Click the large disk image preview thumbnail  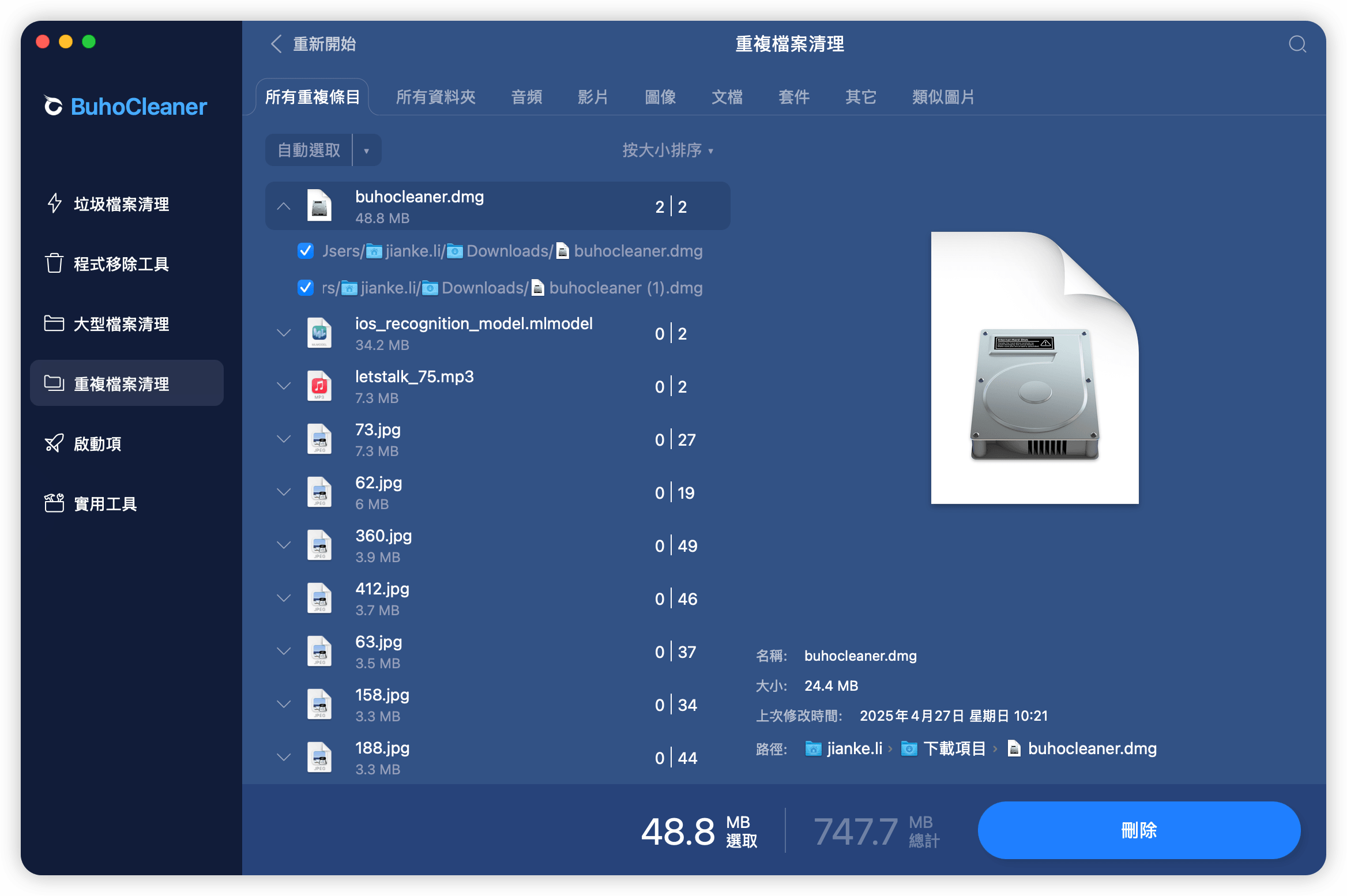click(1034, 368)
